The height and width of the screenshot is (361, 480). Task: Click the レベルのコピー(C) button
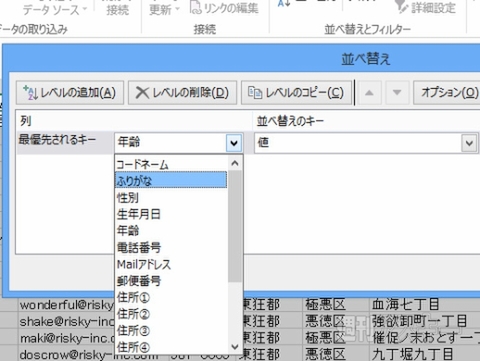click(x=296, y=92)
